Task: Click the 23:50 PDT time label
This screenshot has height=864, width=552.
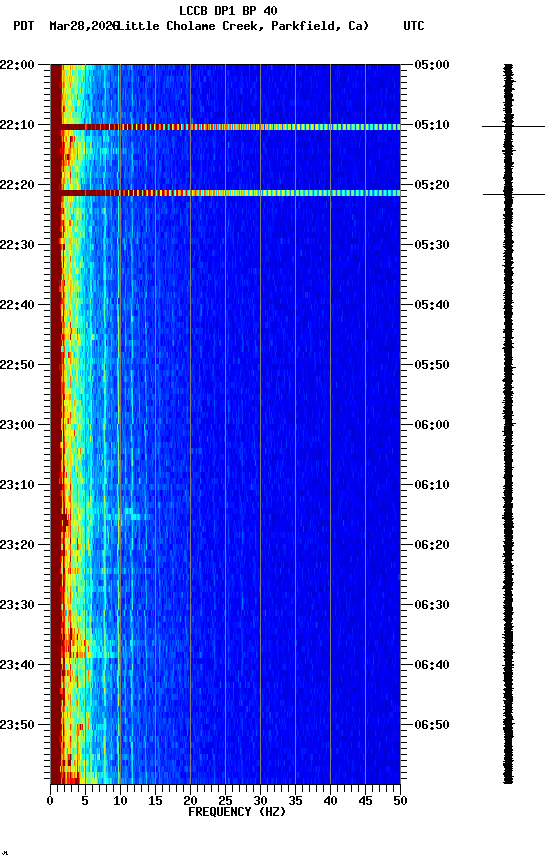Action: [17, 725]
